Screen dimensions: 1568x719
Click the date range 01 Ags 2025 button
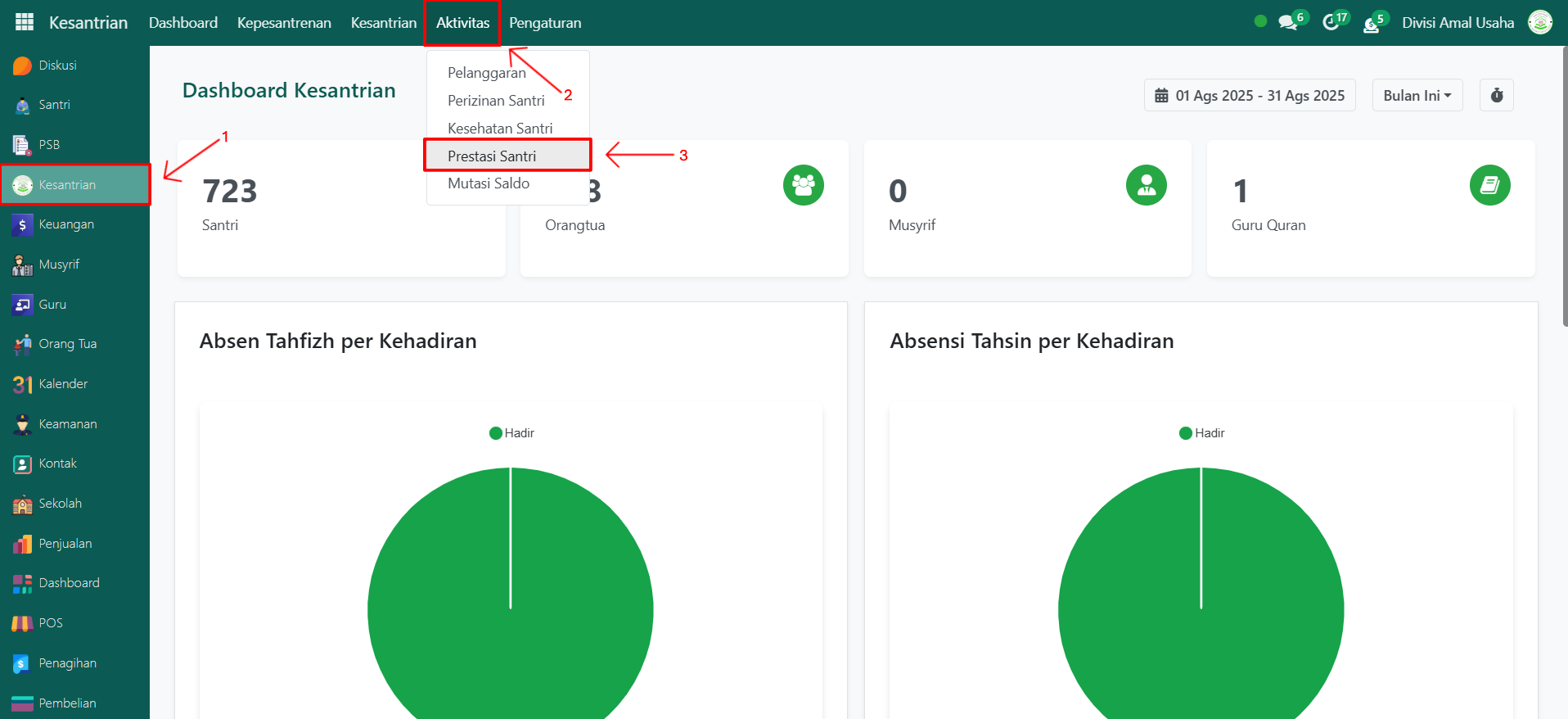pyautogui.click(x=1250, y=95)
